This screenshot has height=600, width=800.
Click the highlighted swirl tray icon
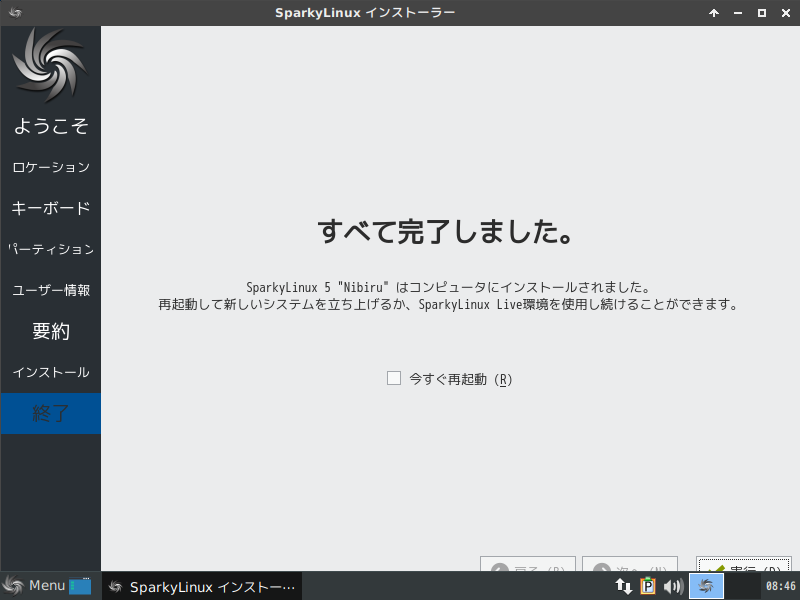(706, 586)
